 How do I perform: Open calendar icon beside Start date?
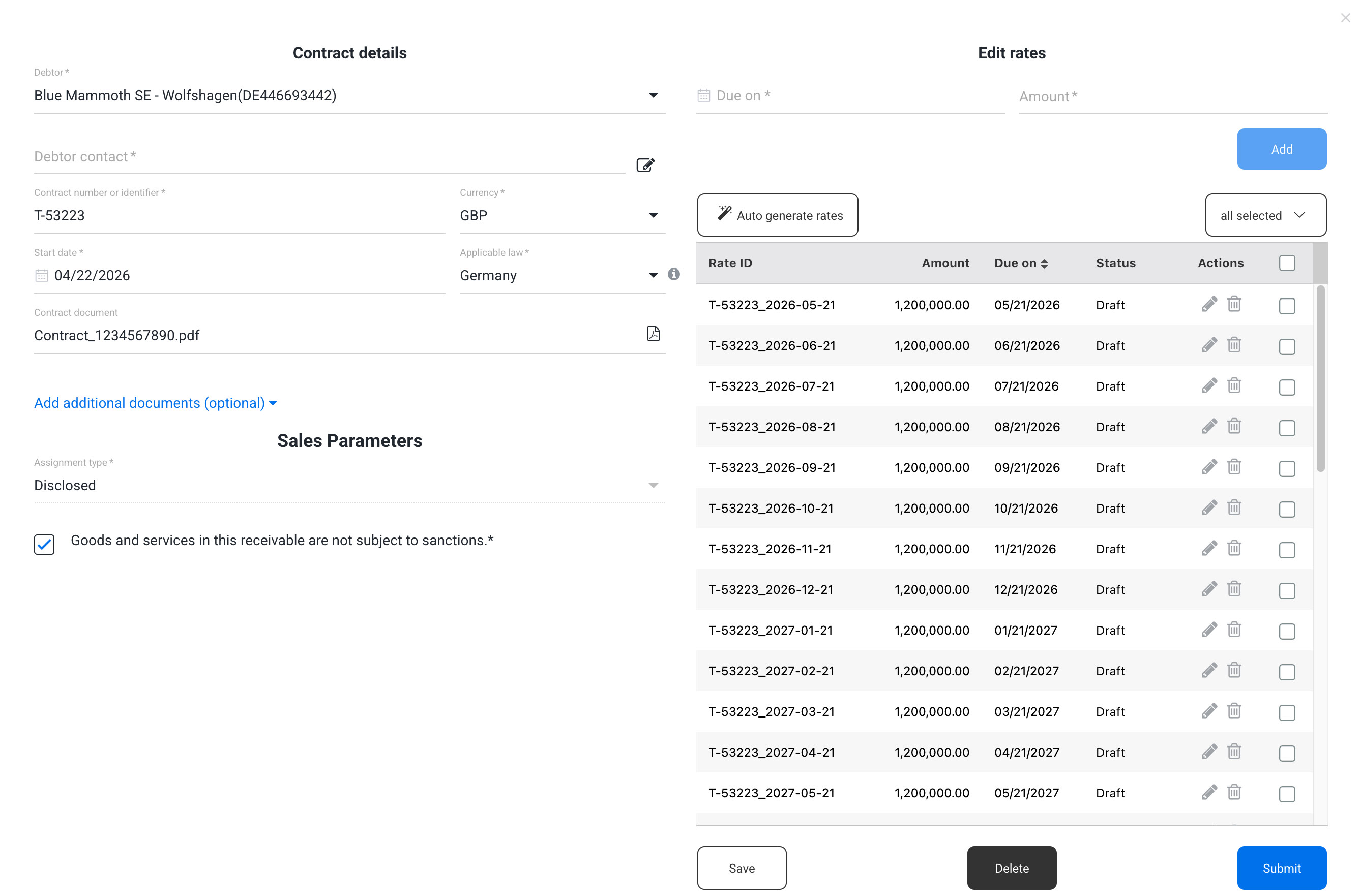point(41,276)
